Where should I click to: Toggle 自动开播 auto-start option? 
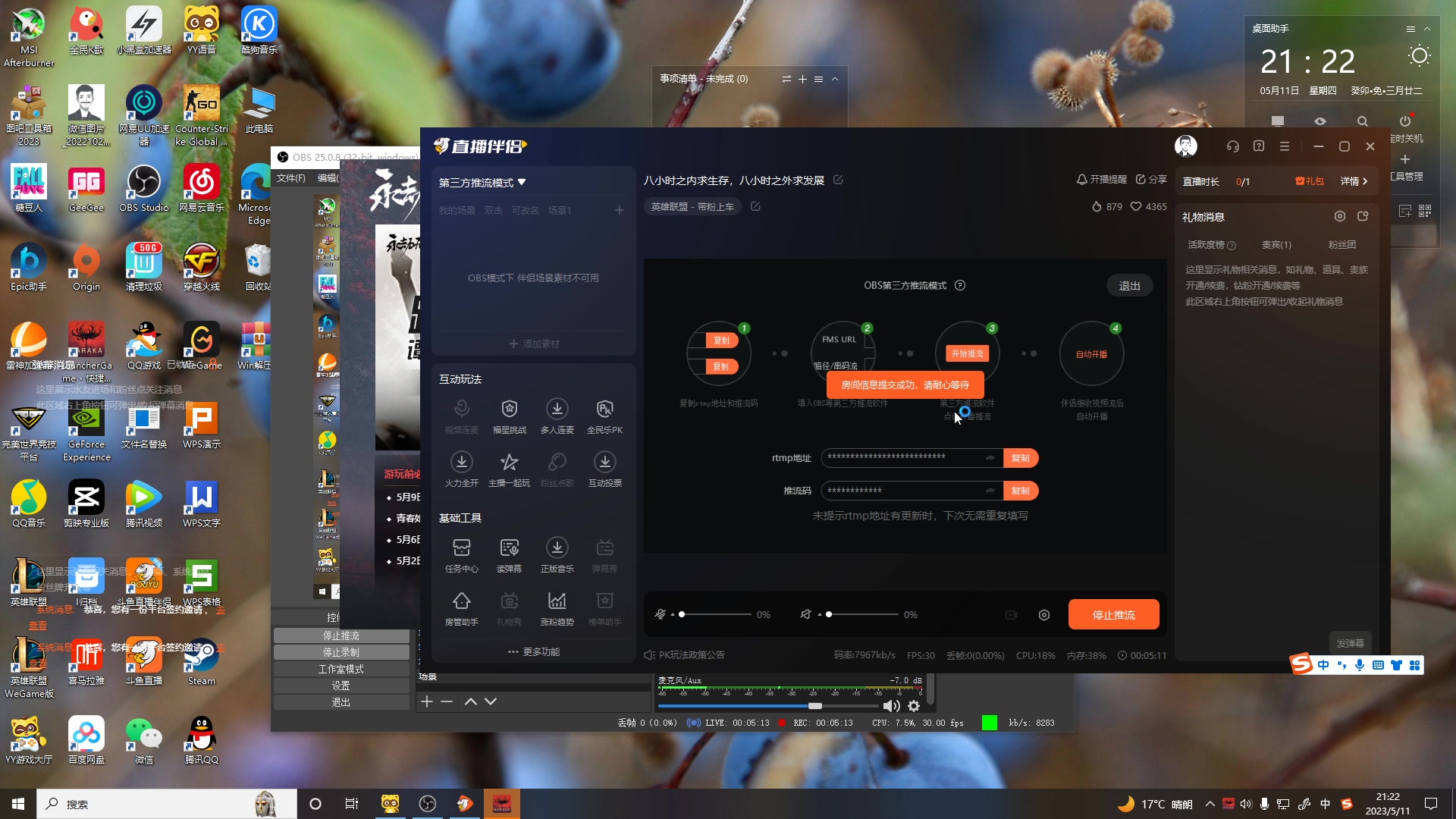click(x=1091, y=354)
